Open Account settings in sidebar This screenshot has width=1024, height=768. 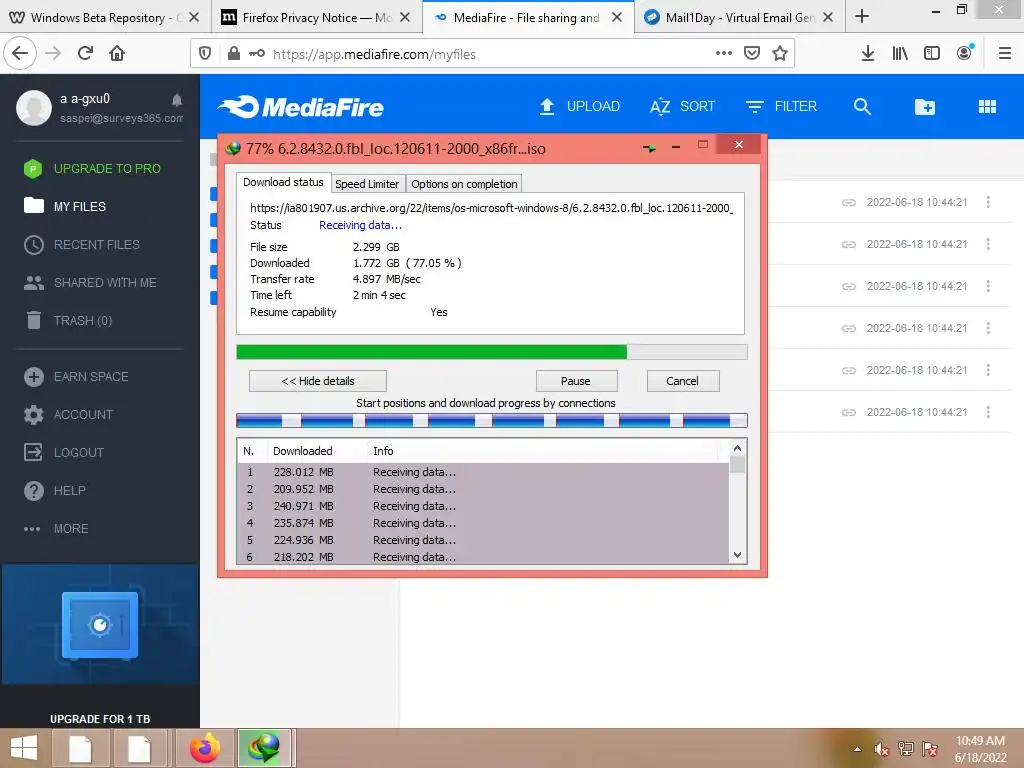(x=68, y=415)
